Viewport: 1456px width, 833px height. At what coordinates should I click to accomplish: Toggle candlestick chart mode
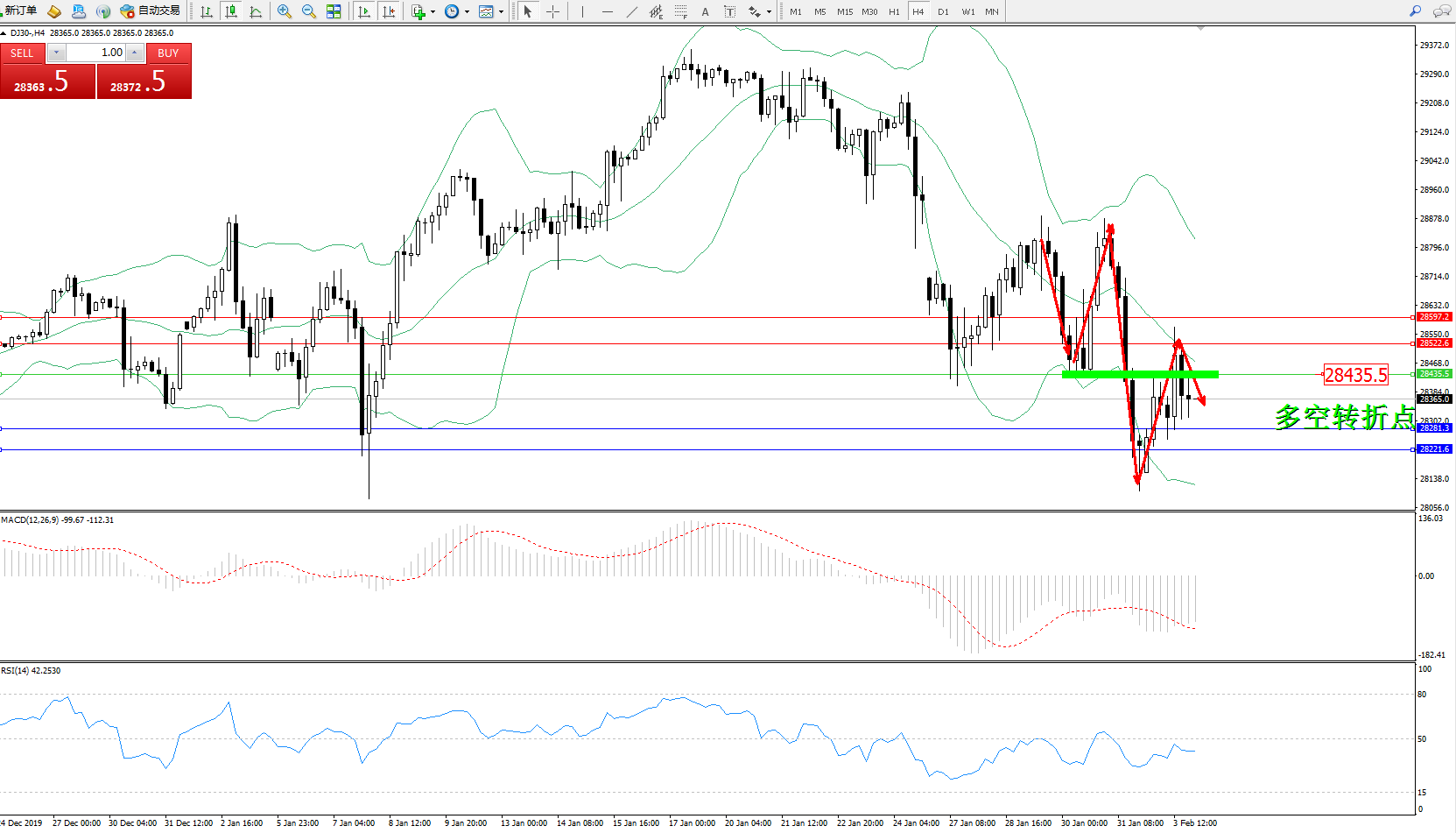click(231, 11)
